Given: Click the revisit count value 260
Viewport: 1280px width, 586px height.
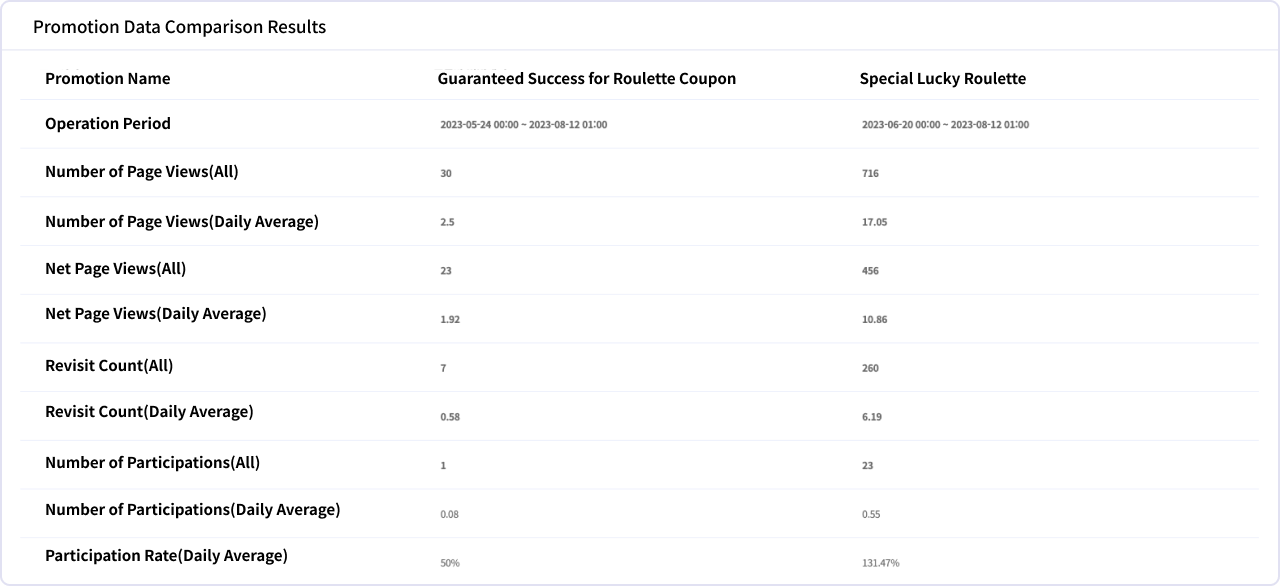Looking at the screenshot, I should [870, 368].
